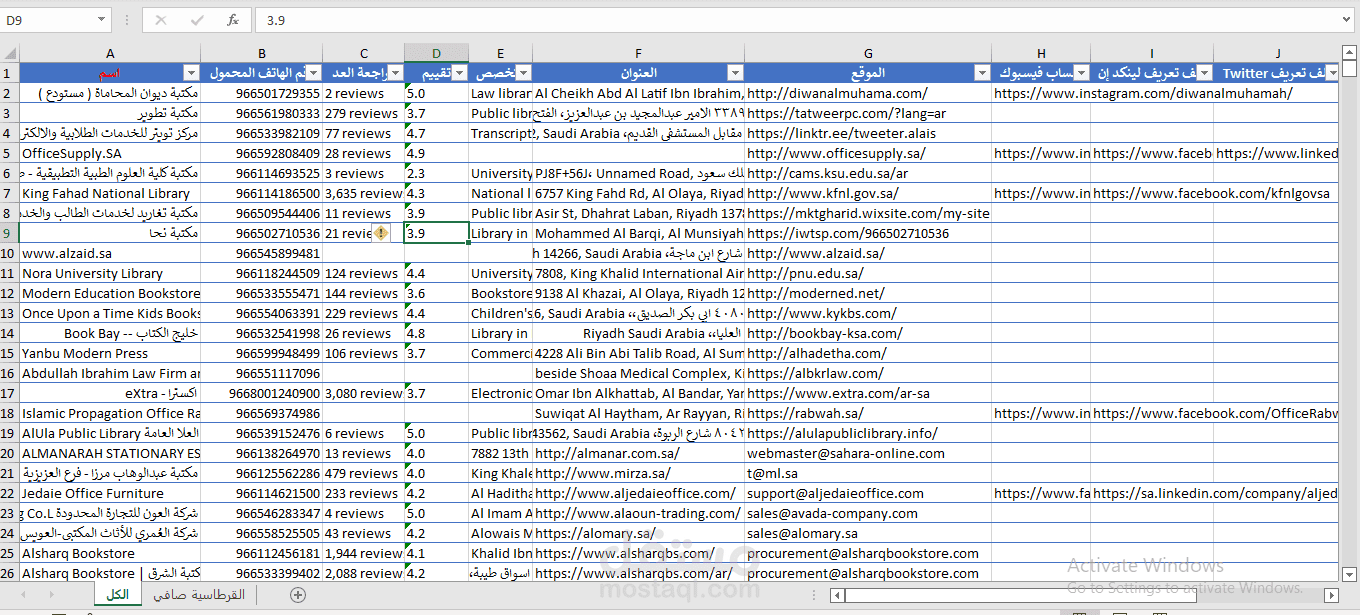Click previous sheet navigation arrow
1360x615 pixels.
[x=24, y=594]
